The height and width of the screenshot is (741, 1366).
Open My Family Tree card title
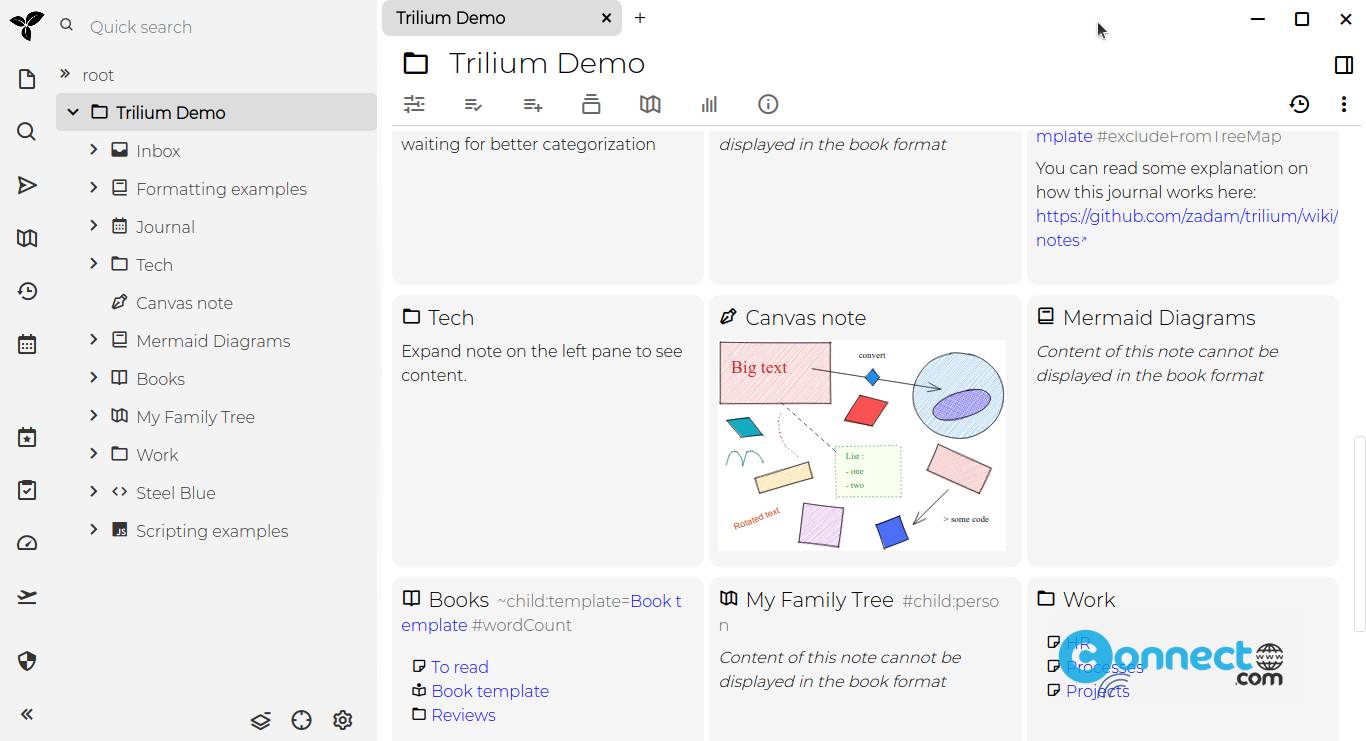point(819,600)
